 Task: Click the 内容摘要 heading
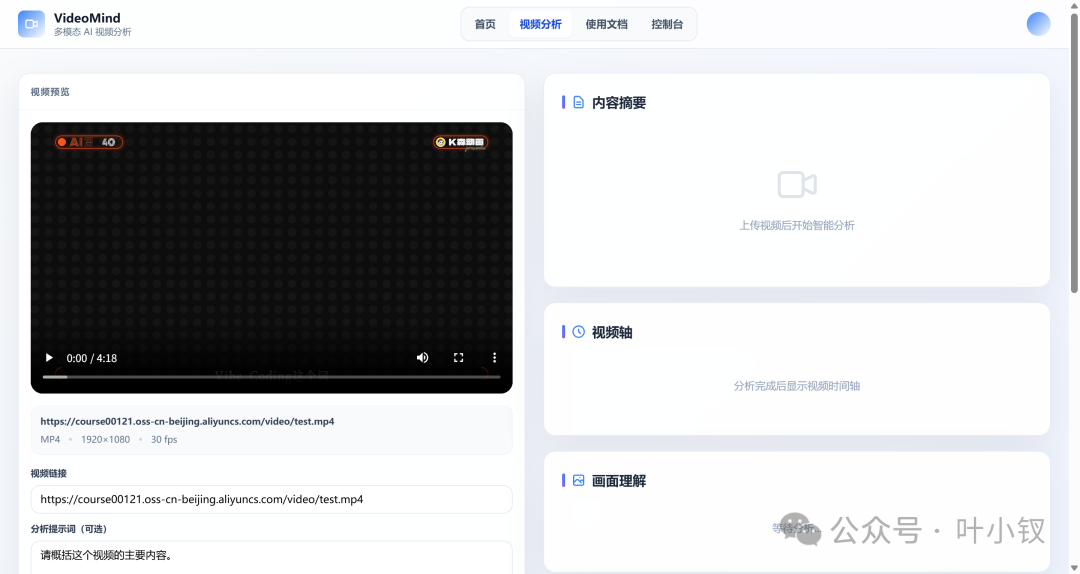point(619,103)
